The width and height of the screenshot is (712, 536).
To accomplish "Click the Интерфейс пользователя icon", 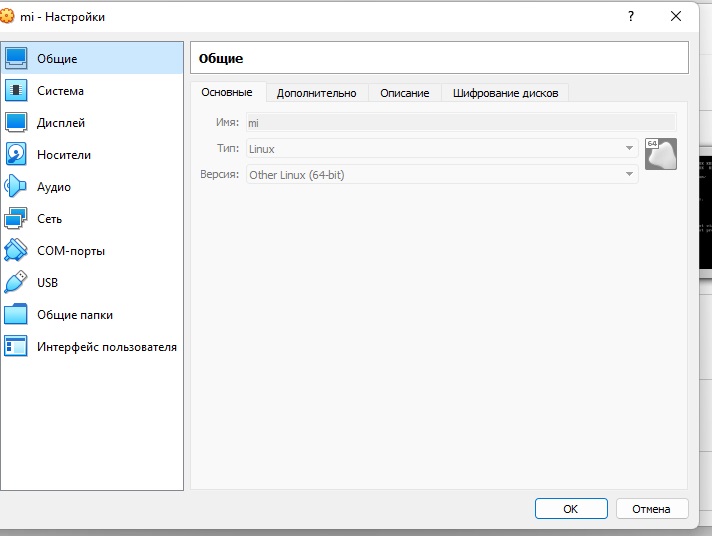I will tap(17, 346).
